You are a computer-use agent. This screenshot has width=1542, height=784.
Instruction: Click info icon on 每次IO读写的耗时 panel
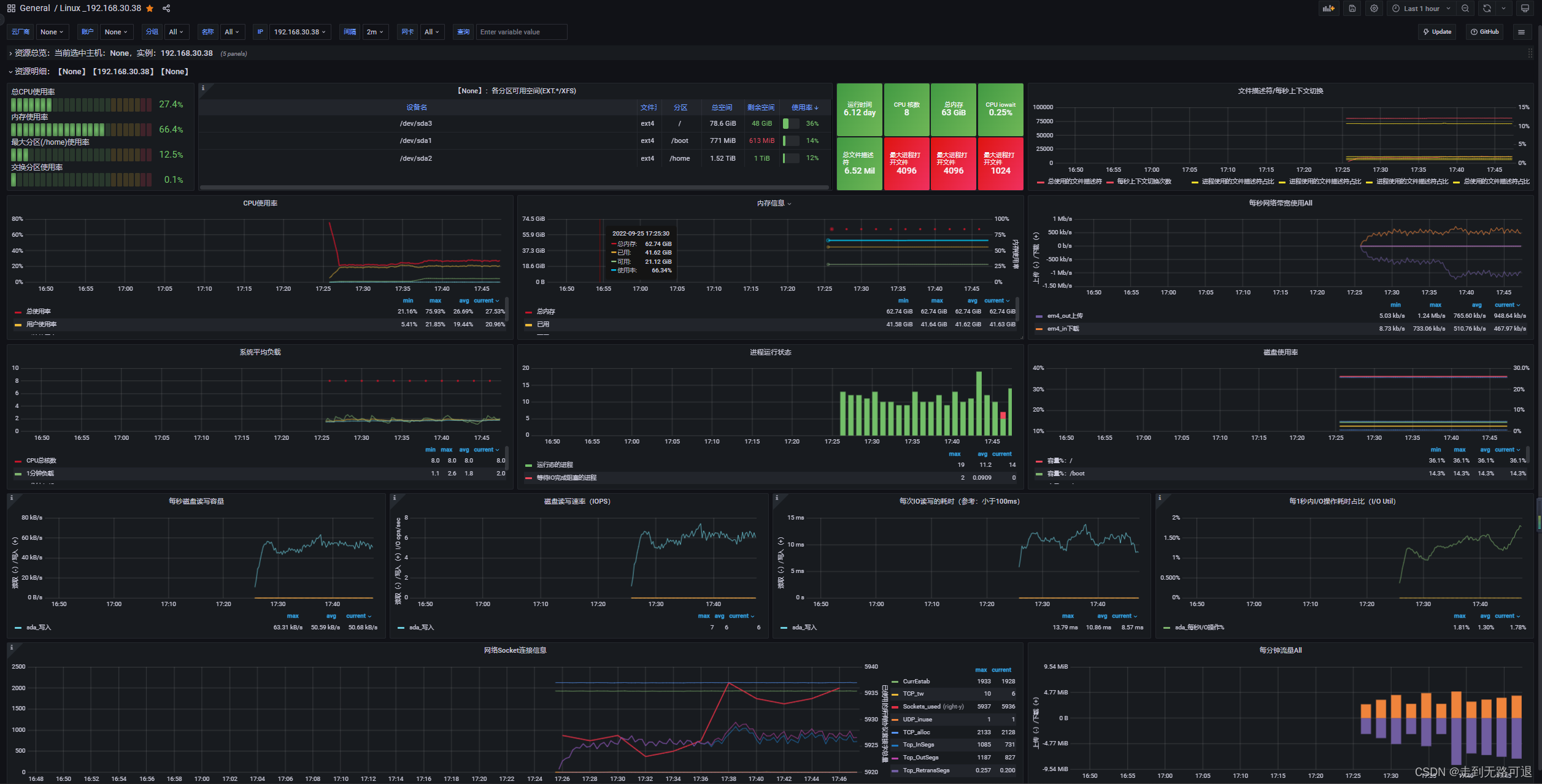(777, 498)
